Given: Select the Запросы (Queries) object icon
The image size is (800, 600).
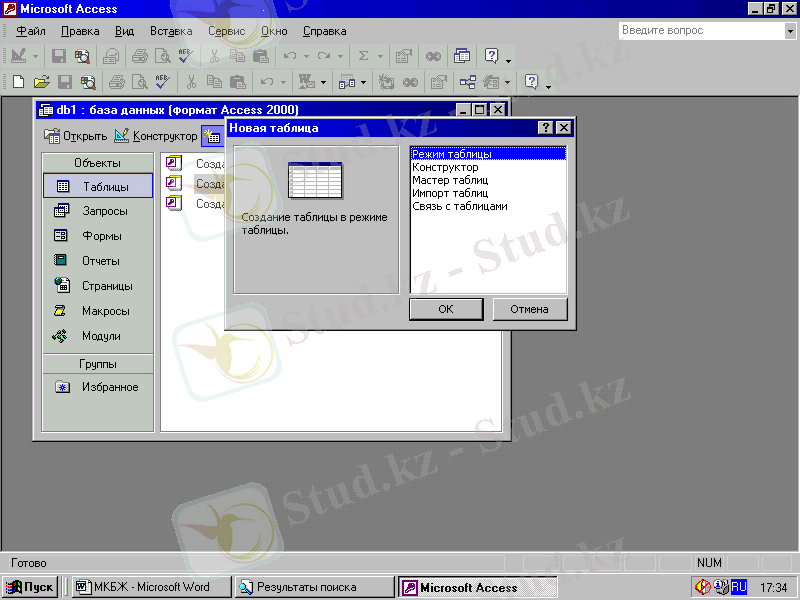Looking at the screenshot, I should point(62,211).
